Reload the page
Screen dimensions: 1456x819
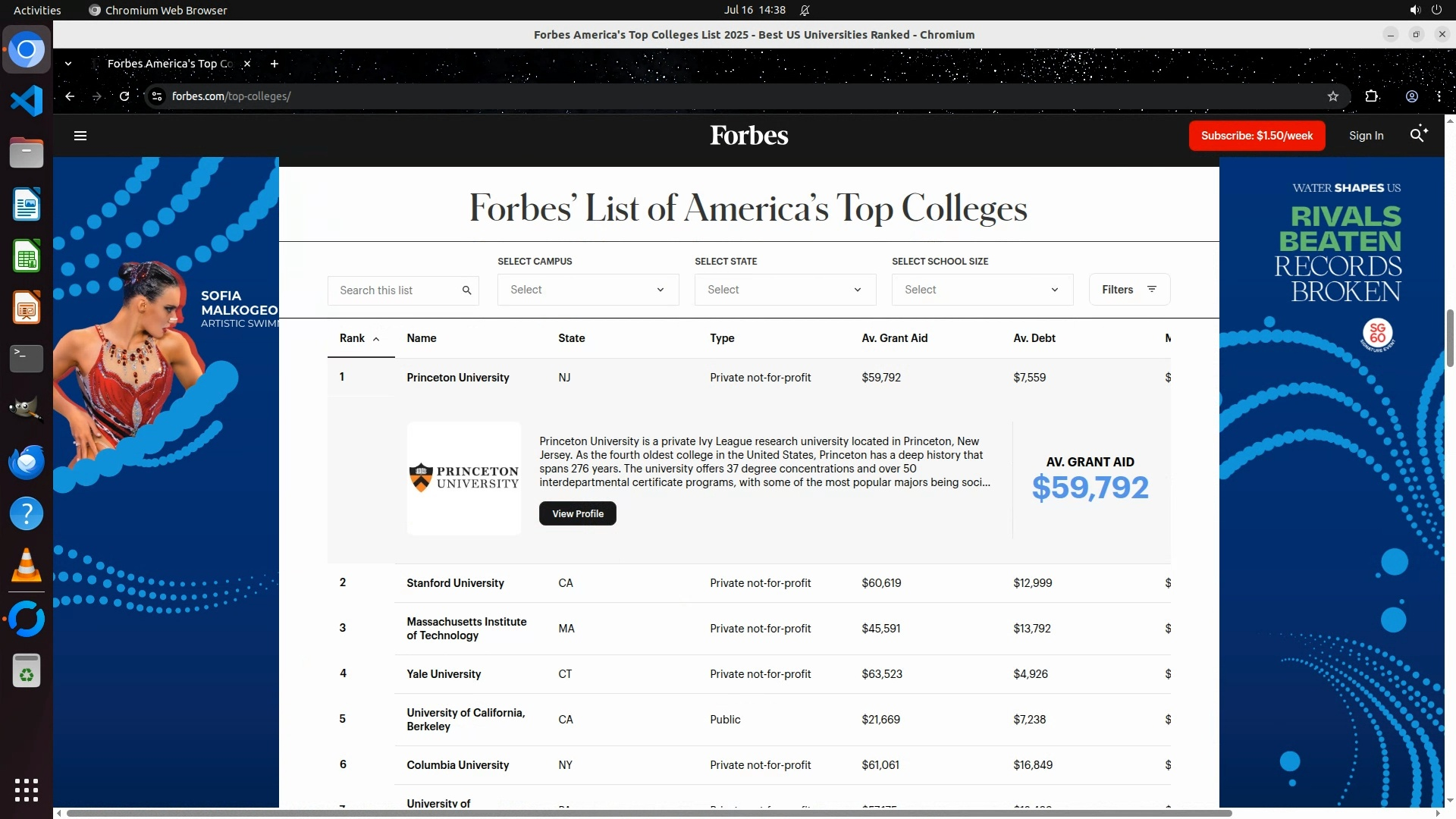pyautogui.click(x=124, y=96)
